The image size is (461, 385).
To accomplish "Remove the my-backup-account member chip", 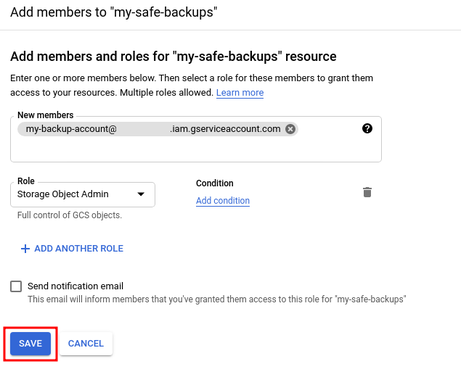I will tap(290, 129).
